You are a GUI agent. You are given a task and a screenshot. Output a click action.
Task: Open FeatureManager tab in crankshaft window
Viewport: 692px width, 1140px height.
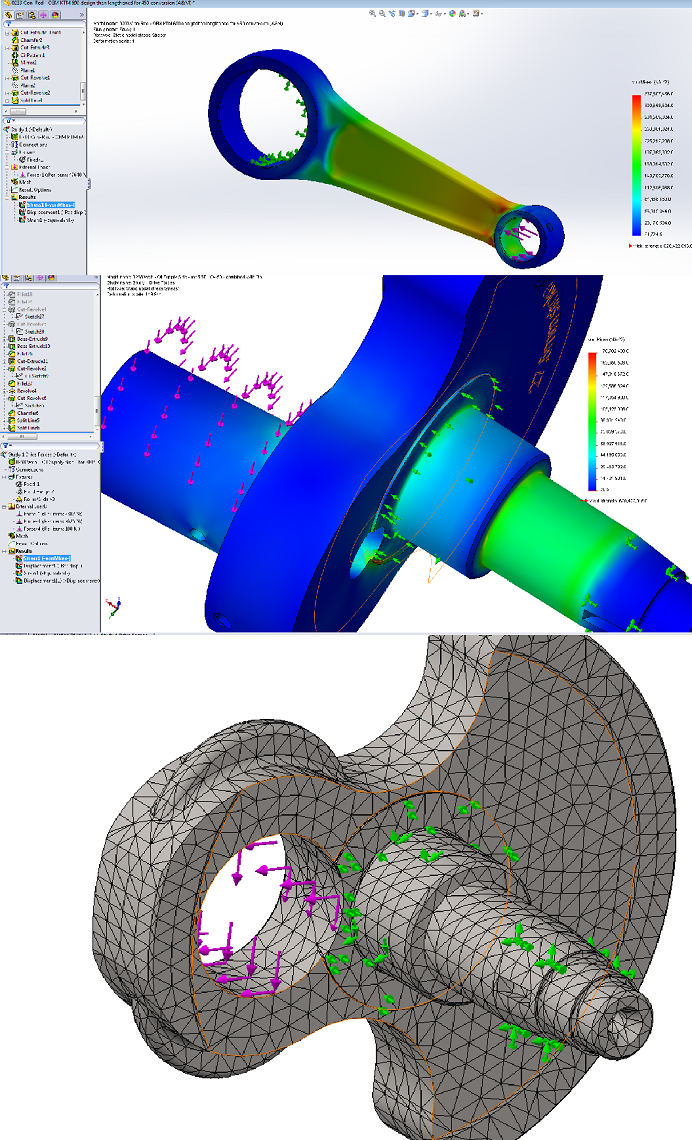6,278
